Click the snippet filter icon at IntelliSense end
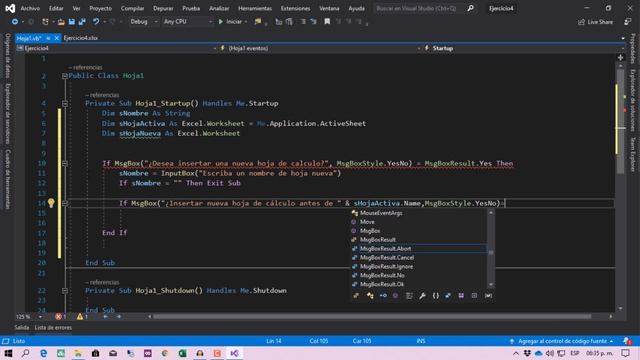Image resolution: width=640 pixels, height=360 pixels. pyautogui.click(x=488, y=296)
